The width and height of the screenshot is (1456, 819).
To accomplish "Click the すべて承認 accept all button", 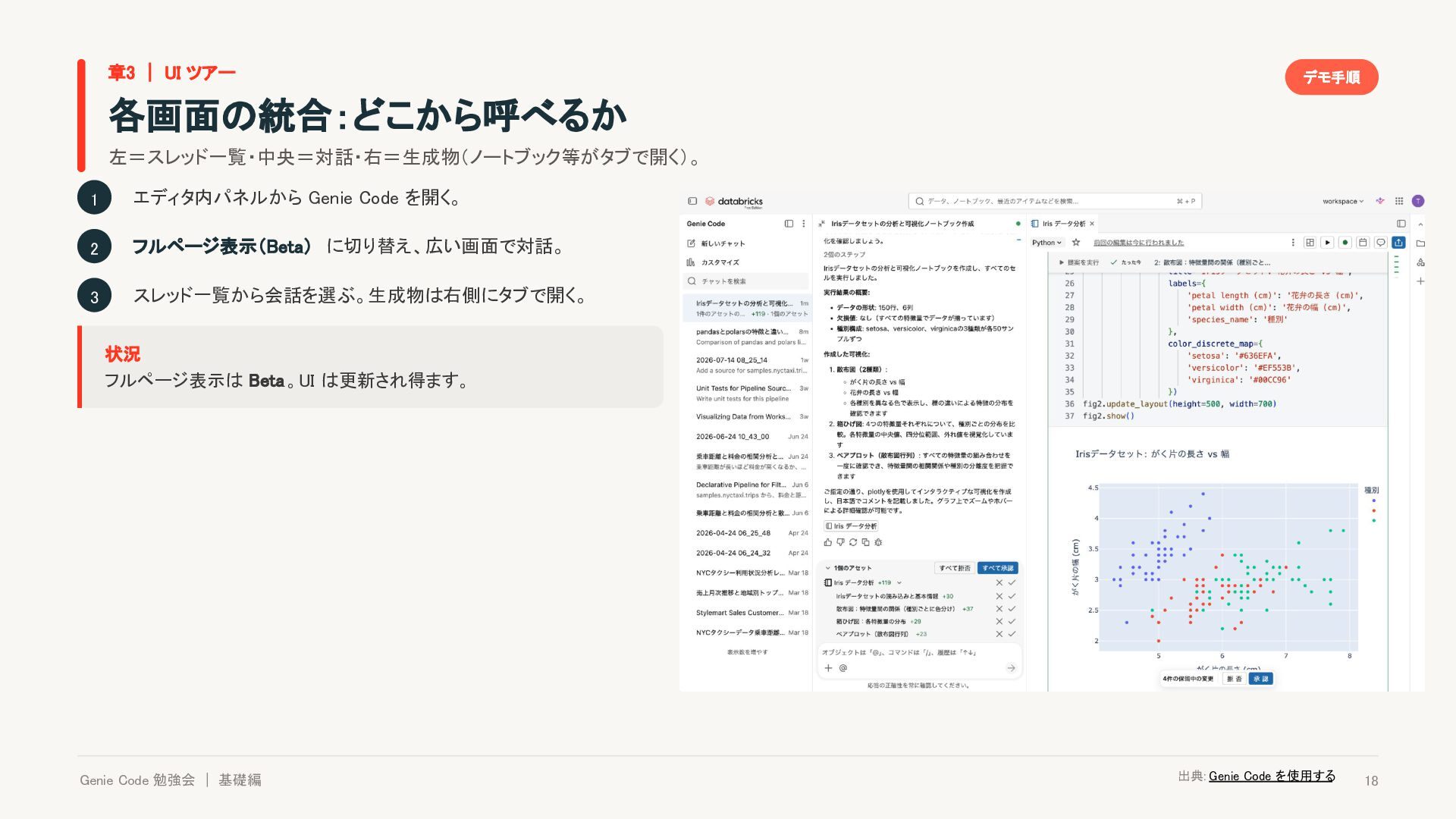I will pos(997,568).
